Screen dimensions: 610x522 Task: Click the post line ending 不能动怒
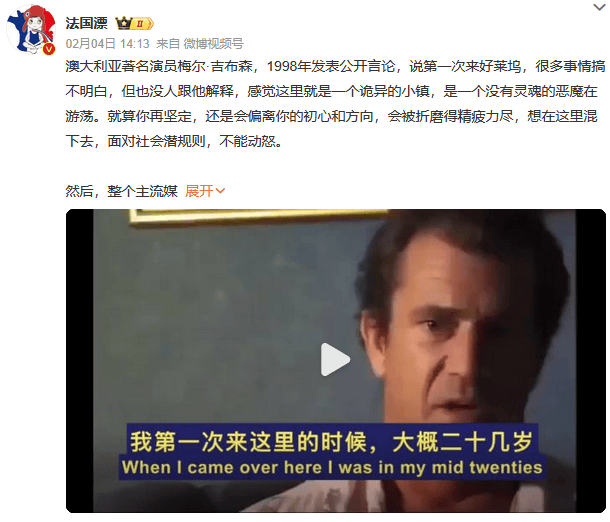coord(174,141)
